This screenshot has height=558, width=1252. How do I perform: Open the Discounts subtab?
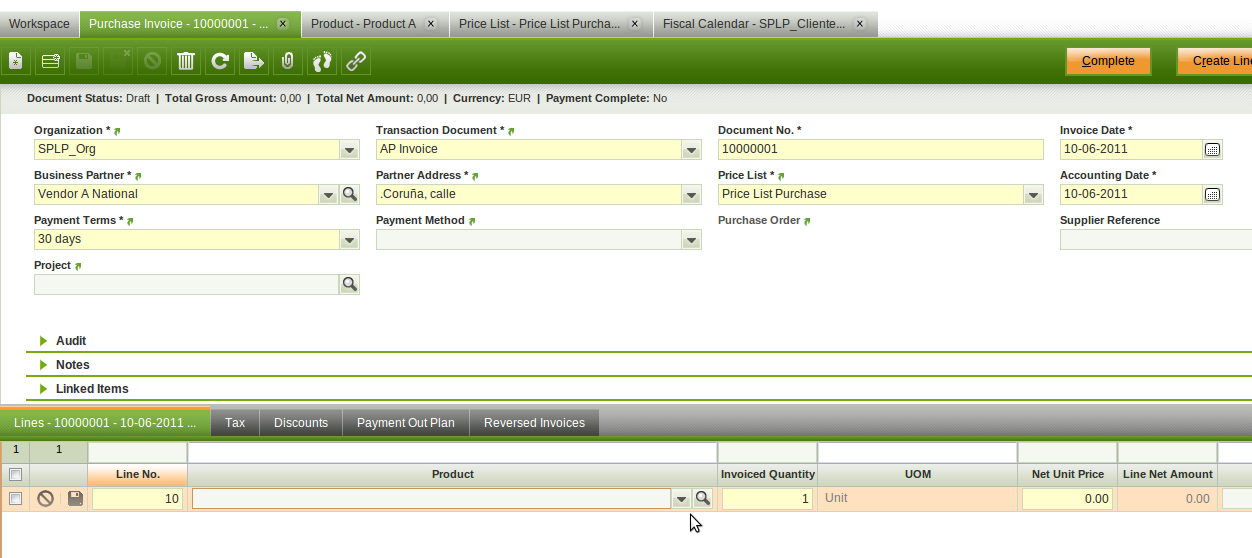[x=301, y=423]
